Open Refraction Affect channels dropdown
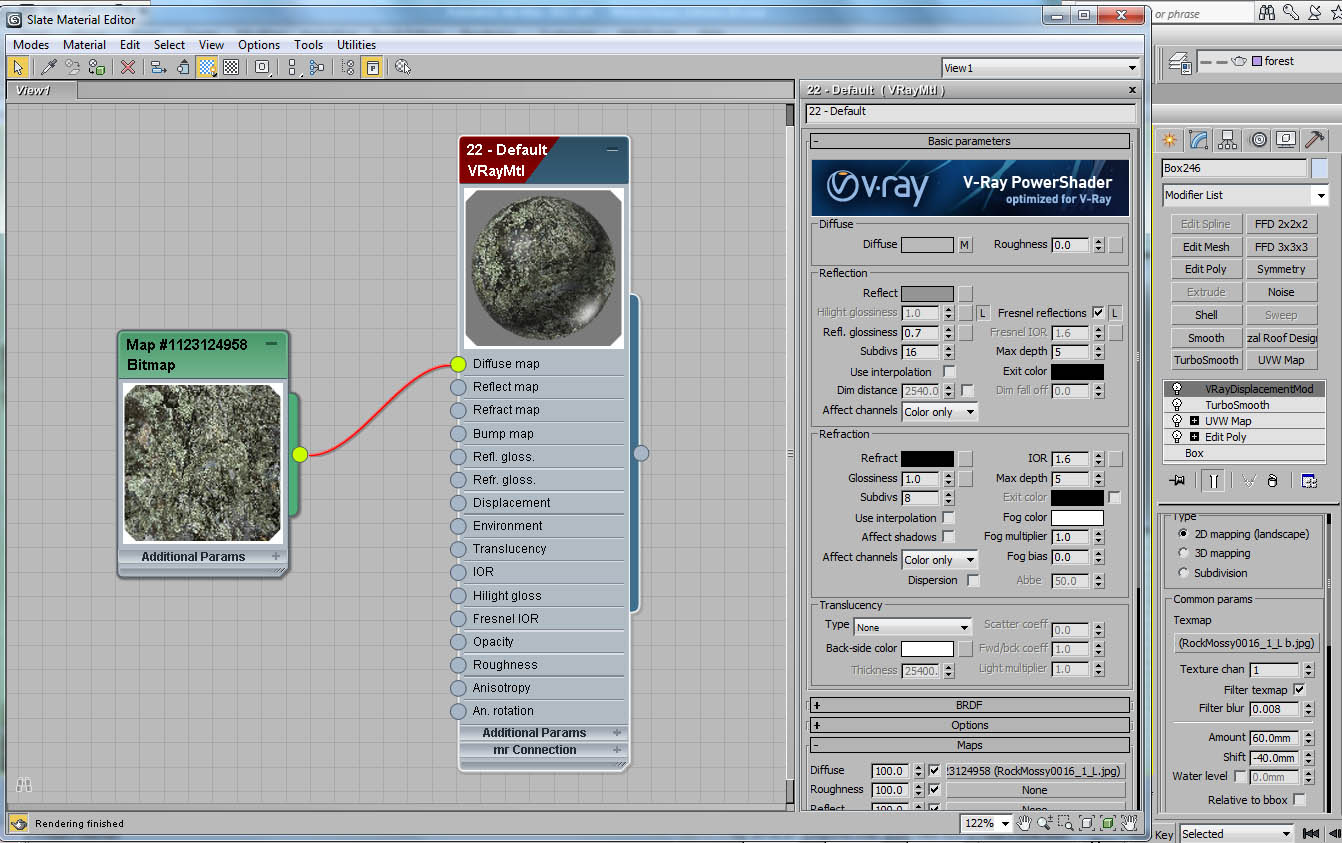 pos(940,560)
